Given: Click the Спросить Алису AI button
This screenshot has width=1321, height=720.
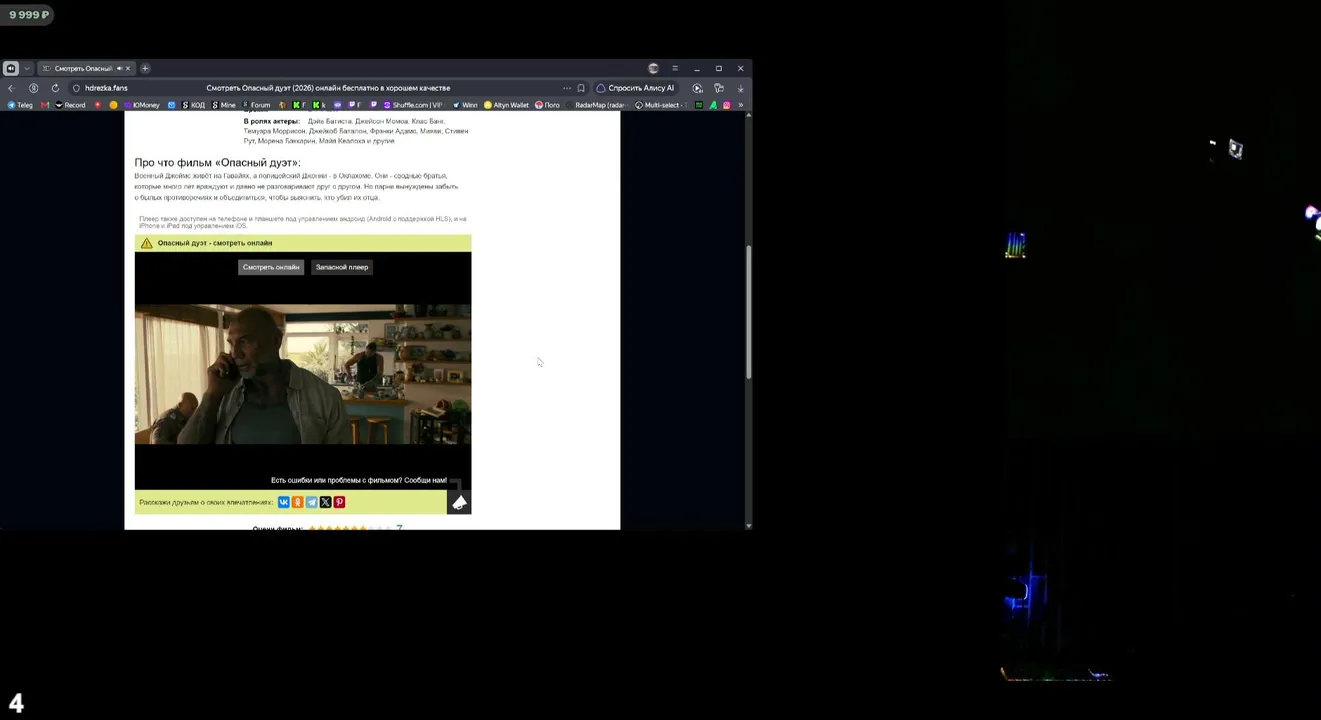Looking at the screenshot, I should click(x=636, y=88).
